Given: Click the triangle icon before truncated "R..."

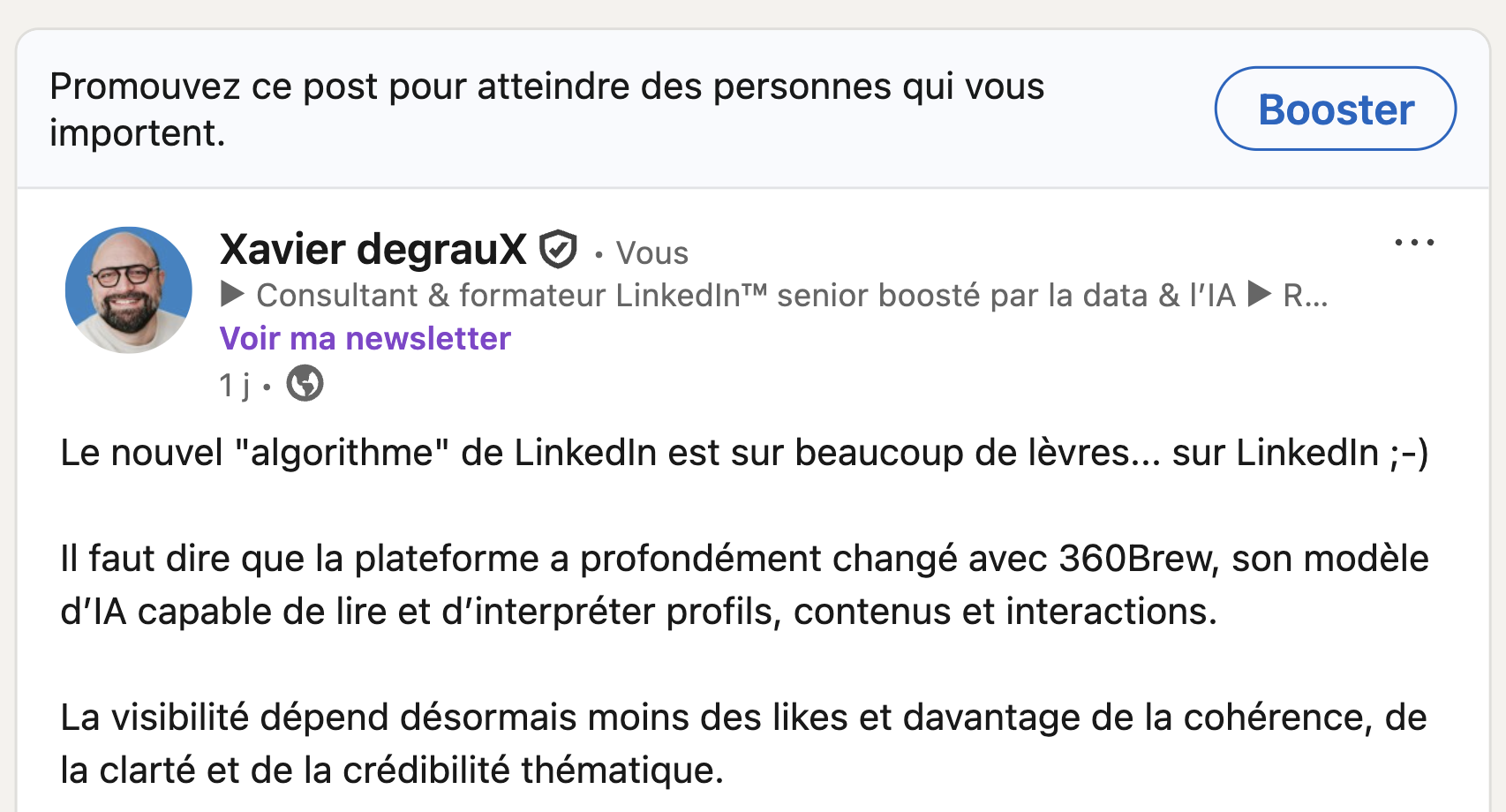Looking at the screenshot, I should pyautogui.click(x=1260, y=294).
